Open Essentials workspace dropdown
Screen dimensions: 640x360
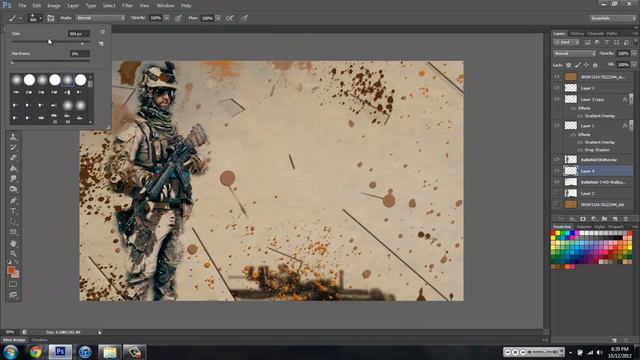pyautogui.click(x=613, y=18)
